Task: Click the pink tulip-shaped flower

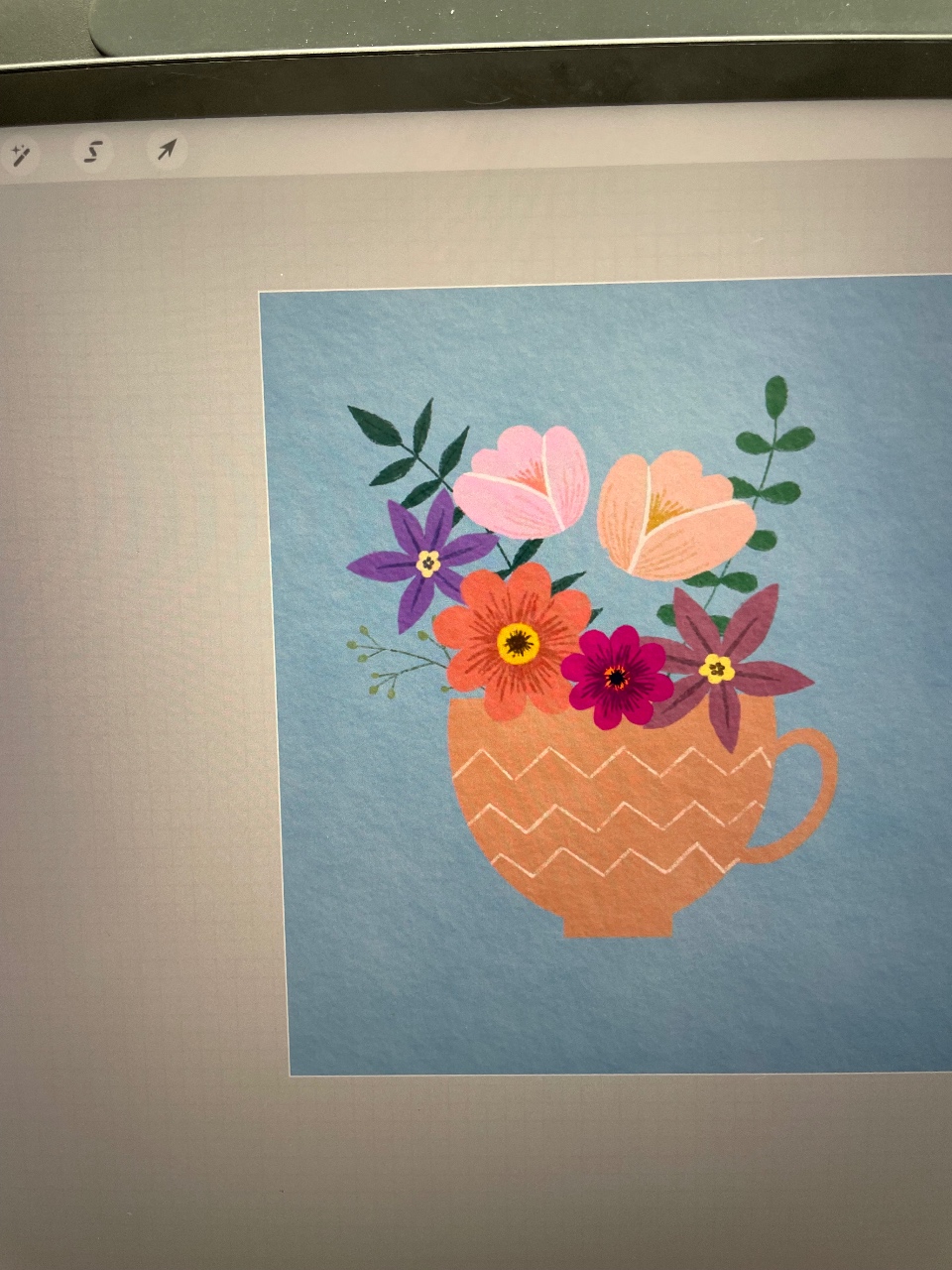Action: [x=523, y=481]
